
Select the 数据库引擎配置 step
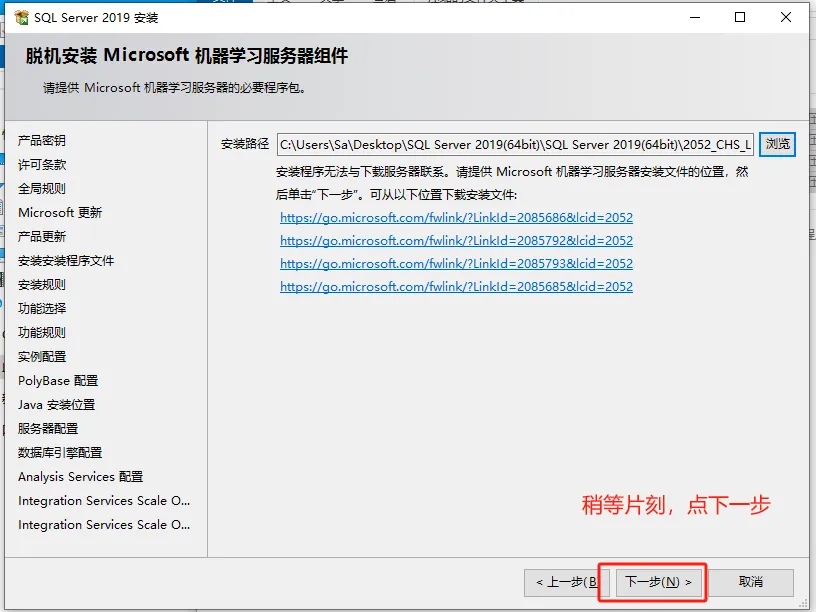[60, 453]
